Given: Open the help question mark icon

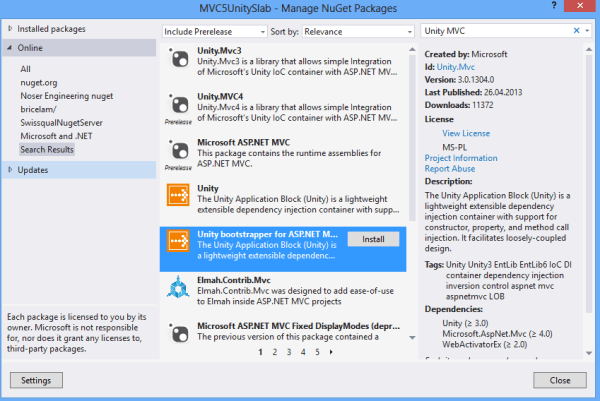Looking at the screenshot, I should (554, 5).
